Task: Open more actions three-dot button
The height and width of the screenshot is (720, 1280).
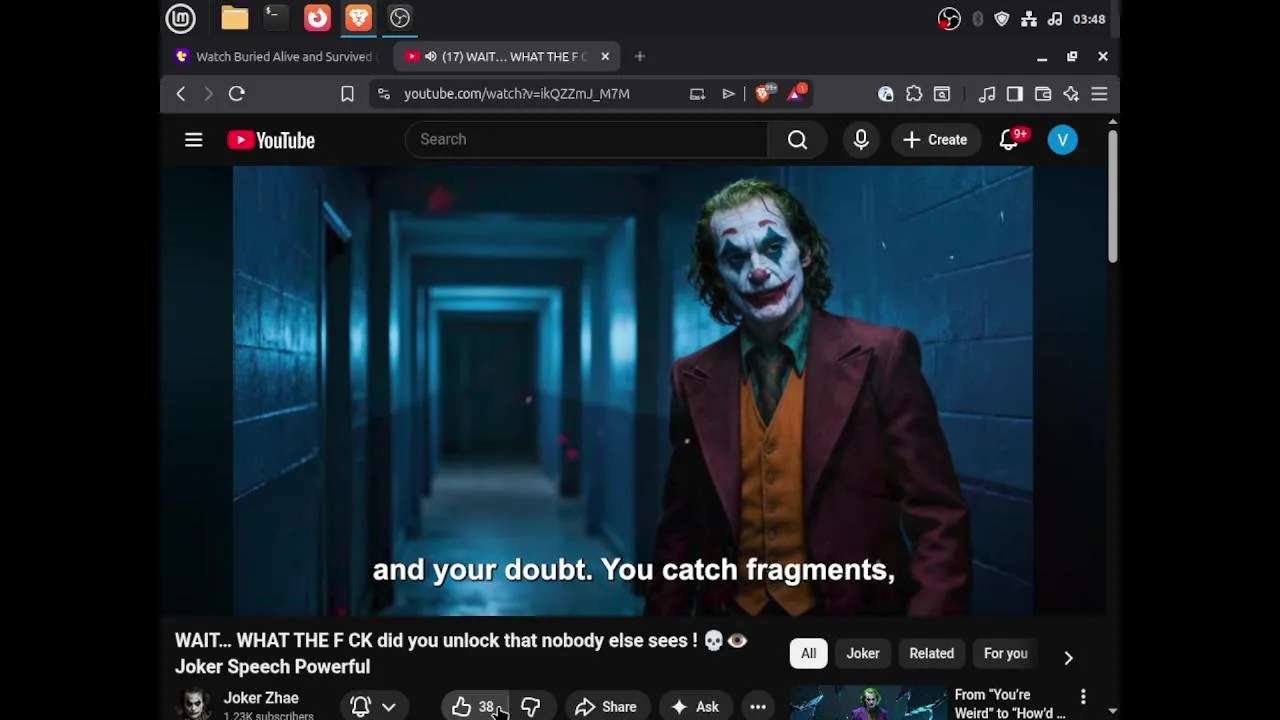Action: [x=758, y=707]
